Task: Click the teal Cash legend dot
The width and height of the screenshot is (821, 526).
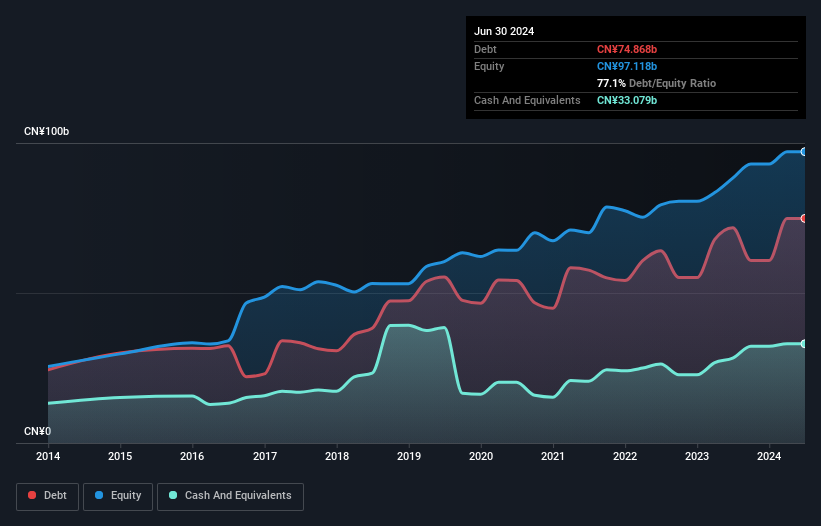Action: click(x=173, y=495)
